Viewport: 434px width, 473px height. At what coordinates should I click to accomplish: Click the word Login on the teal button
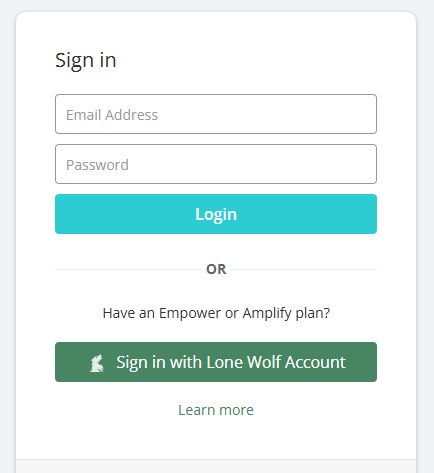click(x=216, y=215)
